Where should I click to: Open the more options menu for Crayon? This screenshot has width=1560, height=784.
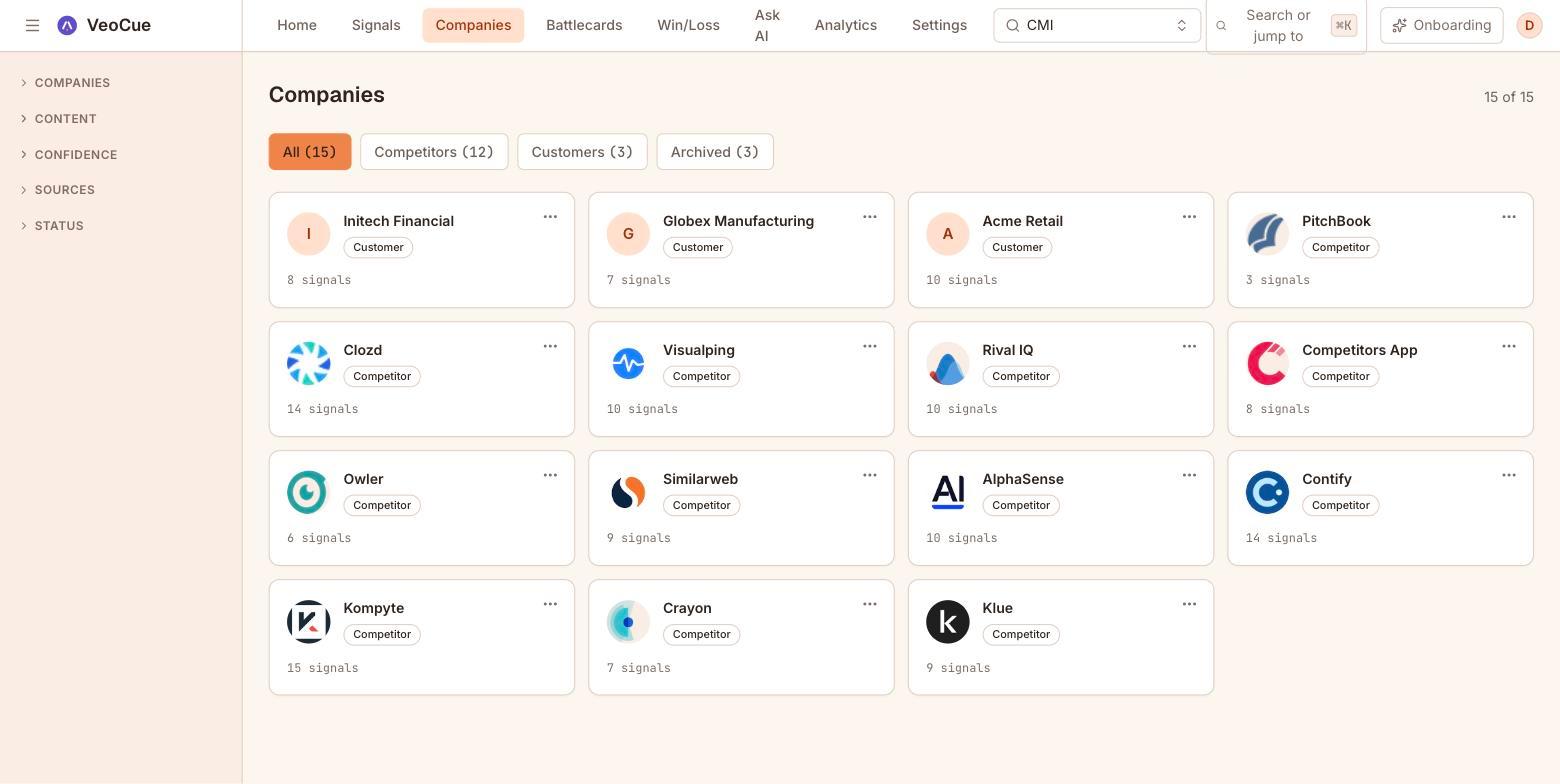(x=870, y=604)
